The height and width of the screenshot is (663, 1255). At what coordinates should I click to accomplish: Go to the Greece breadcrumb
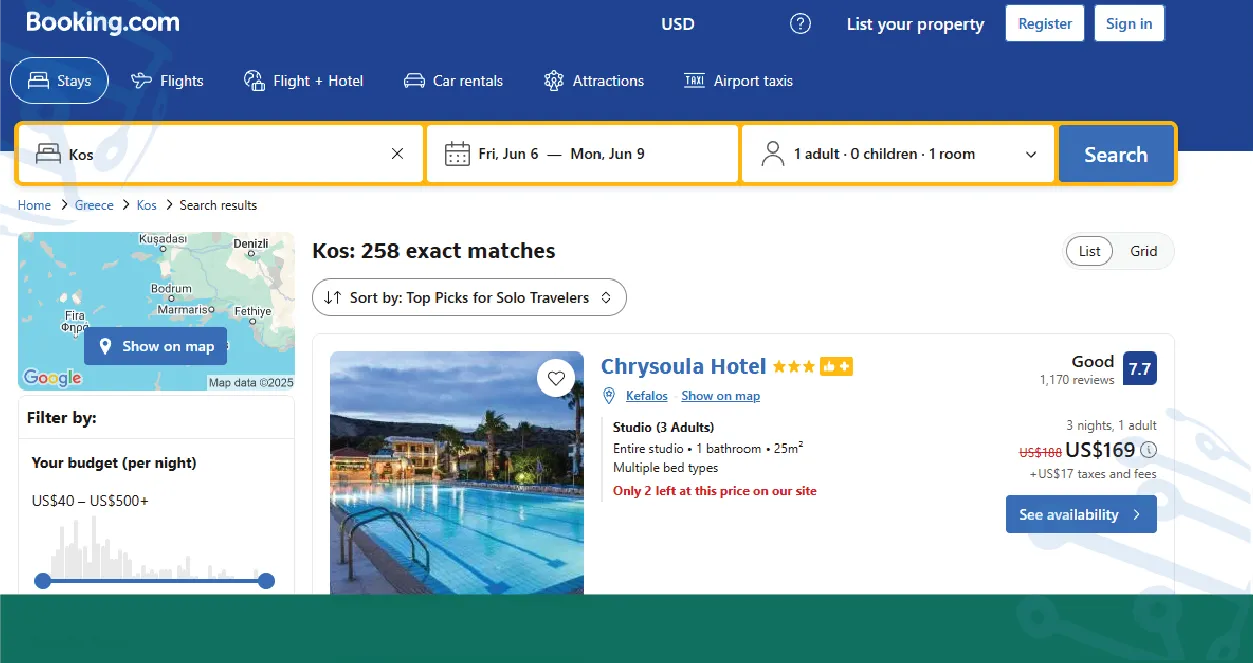[94, 205]
